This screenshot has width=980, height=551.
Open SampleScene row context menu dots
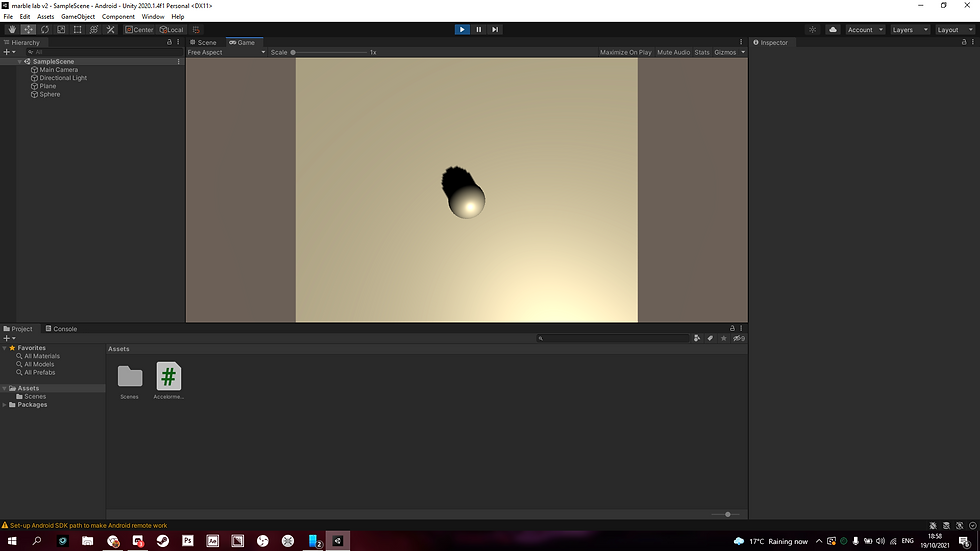click(179, 61)
